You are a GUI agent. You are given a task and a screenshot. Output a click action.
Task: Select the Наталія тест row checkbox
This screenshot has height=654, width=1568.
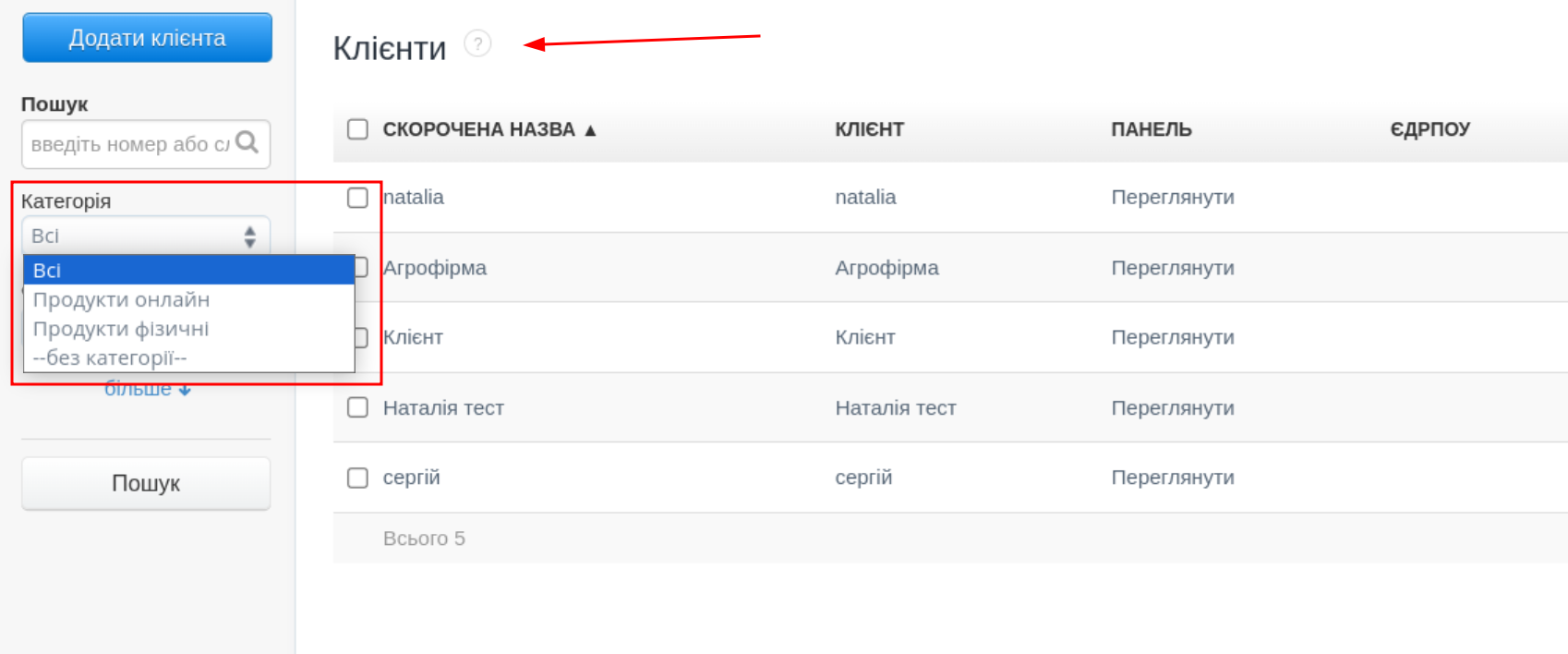coord(357,407)
